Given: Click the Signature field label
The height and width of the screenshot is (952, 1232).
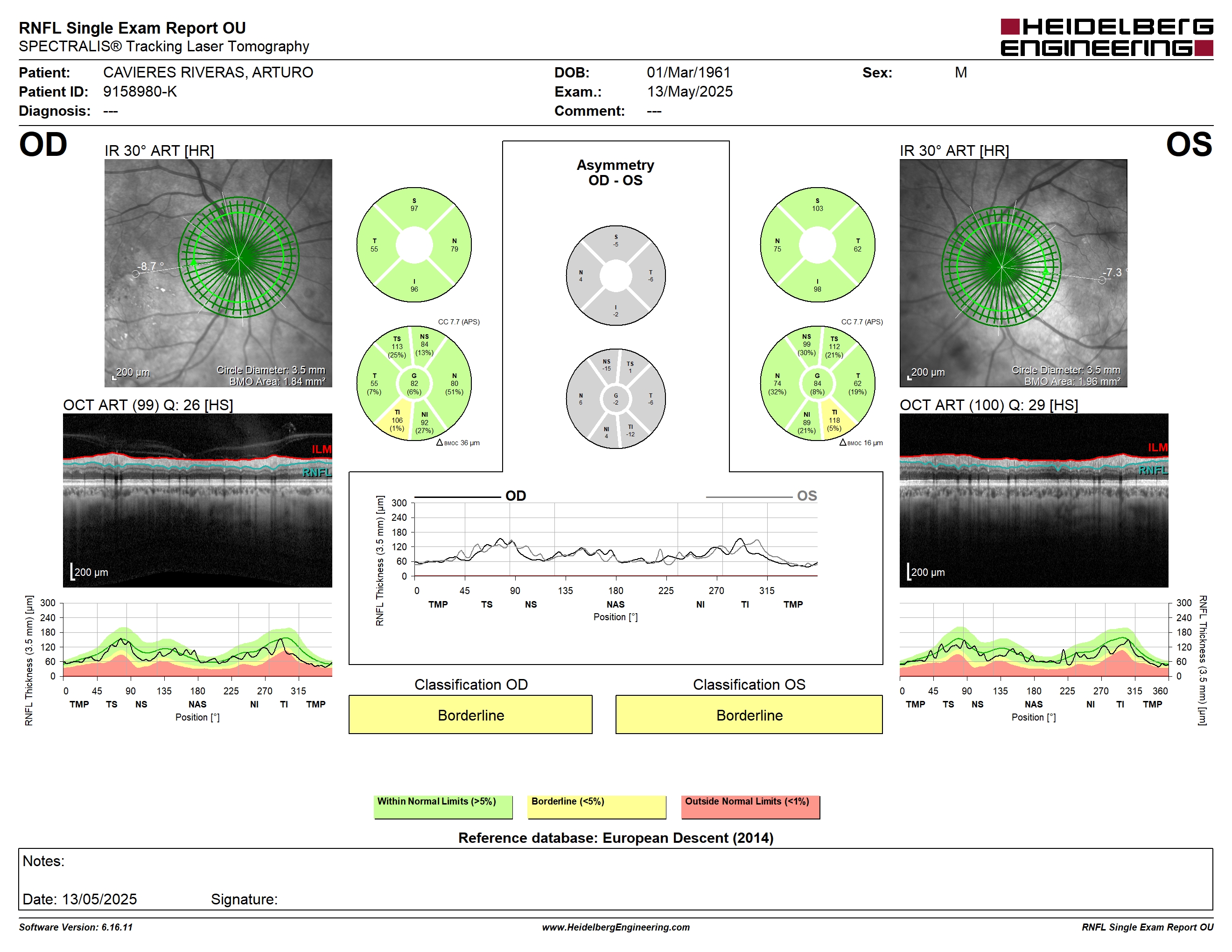Looking at the screenshot, I should (244, 900).
